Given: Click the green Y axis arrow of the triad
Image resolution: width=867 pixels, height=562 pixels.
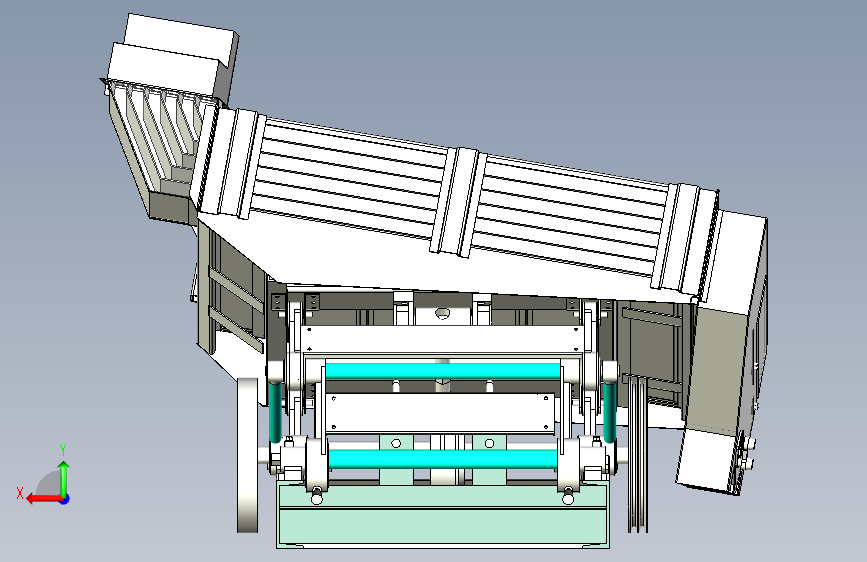Looking at the screenshot, I should pos(64,478).
